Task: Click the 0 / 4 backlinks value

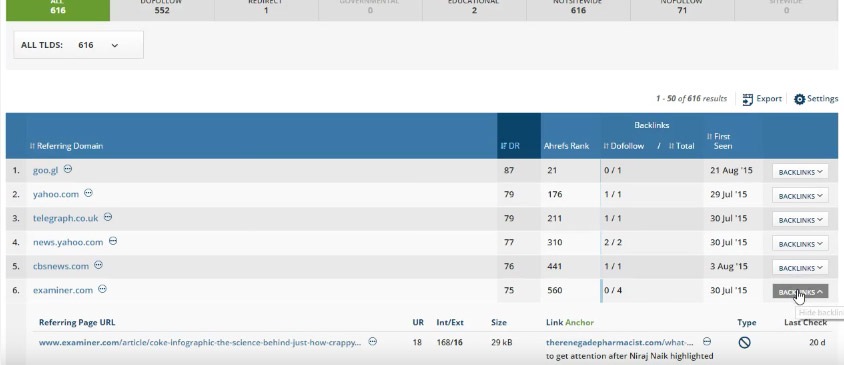Action: pos(613,290)
